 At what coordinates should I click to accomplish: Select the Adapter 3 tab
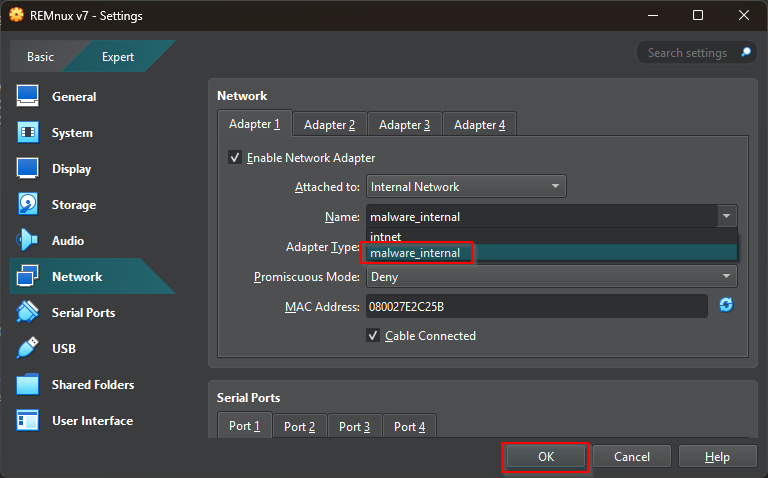pos(405,125)
